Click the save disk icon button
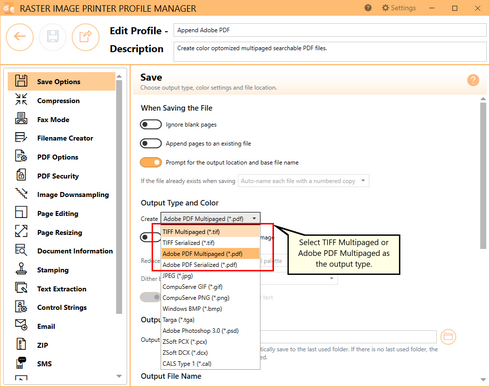 (53, 37)
